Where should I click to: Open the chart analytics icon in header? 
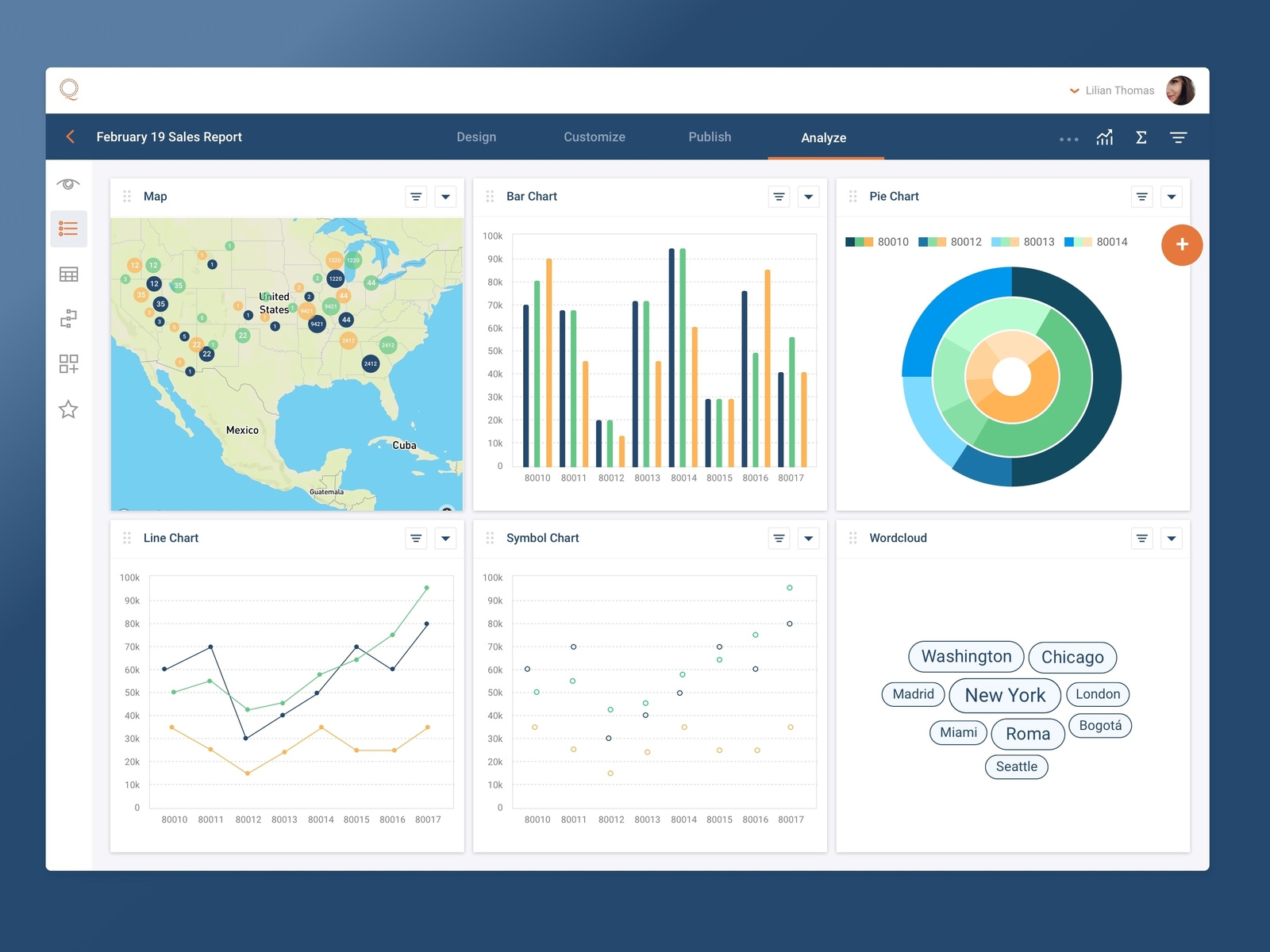coord(1104,137)
